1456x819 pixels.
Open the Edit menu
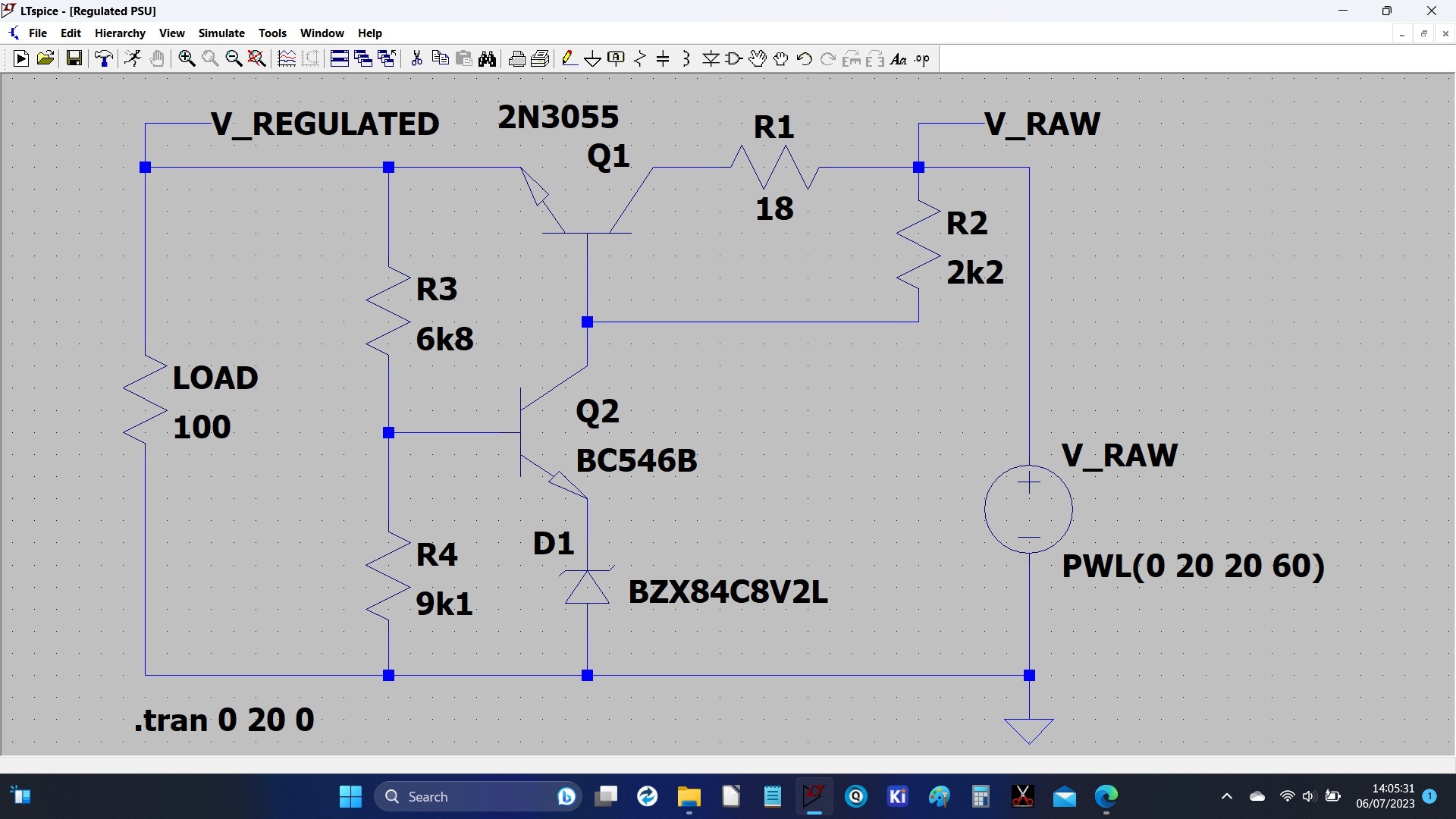[71, 33]
